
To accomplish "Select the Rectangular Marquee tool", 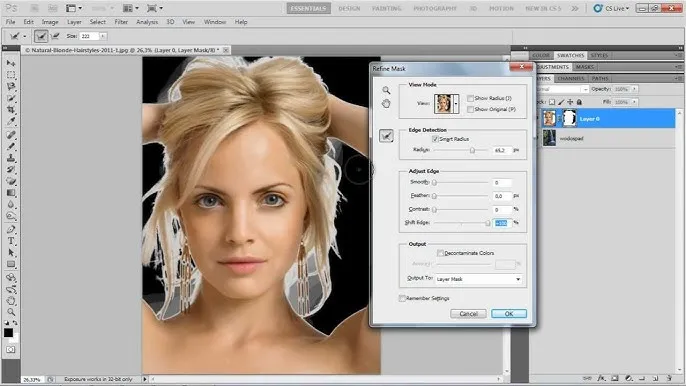I will coord(11,75).
